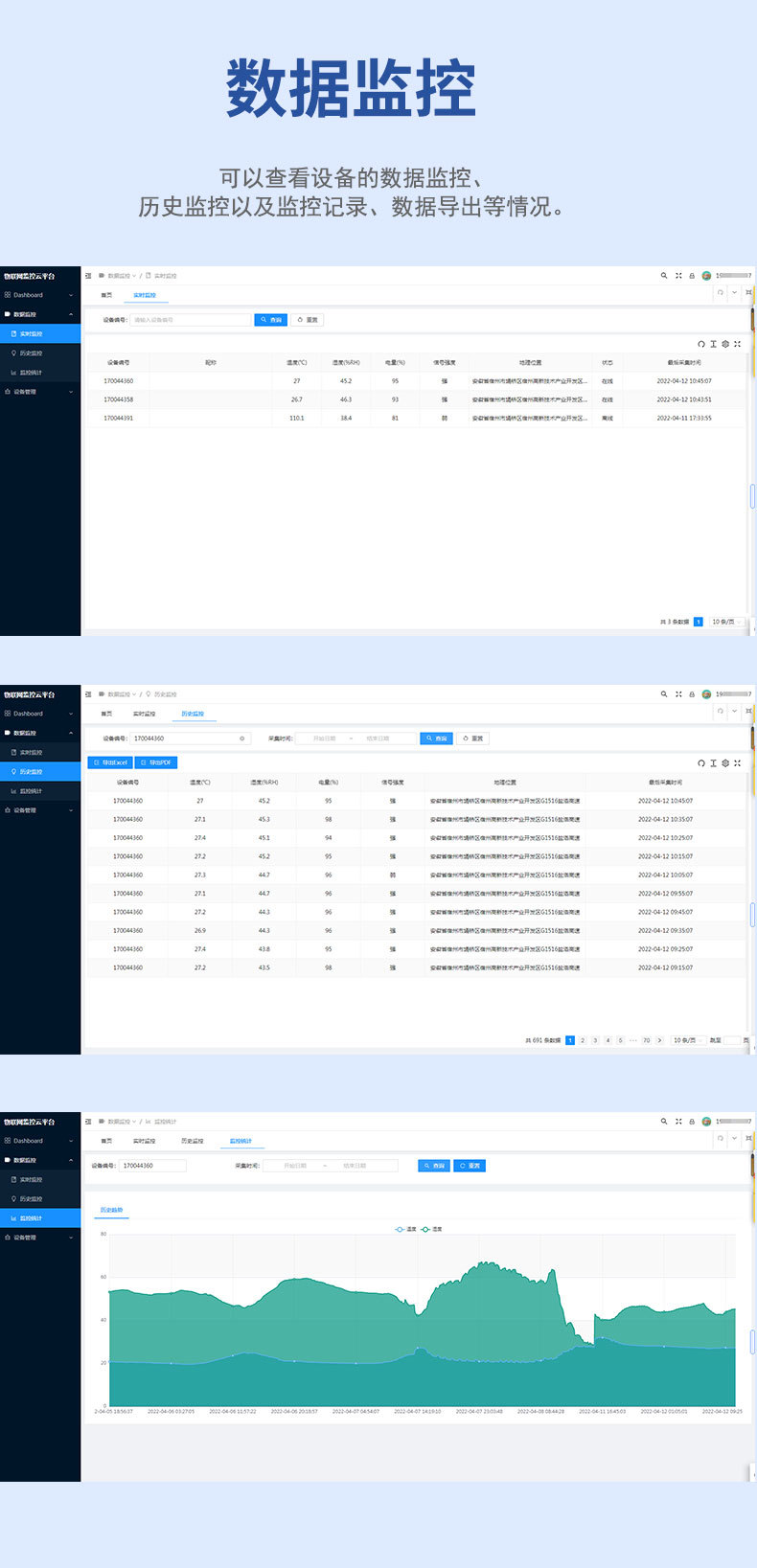Go to page 70 in history table pagination

(x=646, y=1040)
